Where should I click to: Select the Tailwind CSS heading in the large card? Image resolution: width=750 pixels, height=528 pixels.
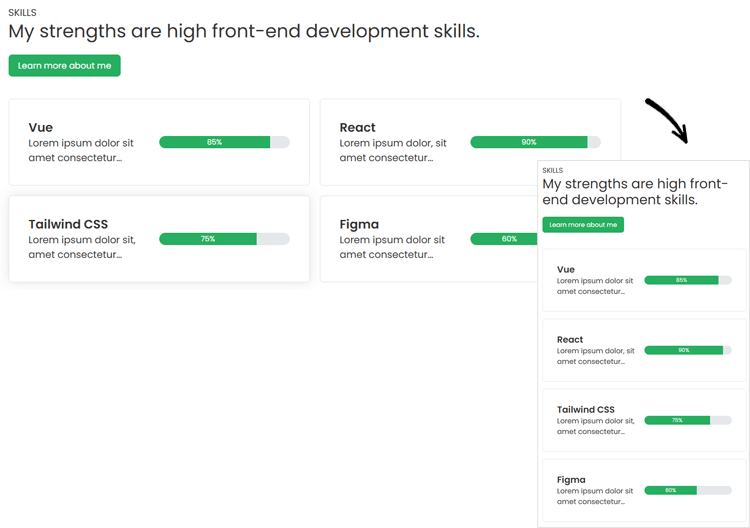click(x=68, y=224)
